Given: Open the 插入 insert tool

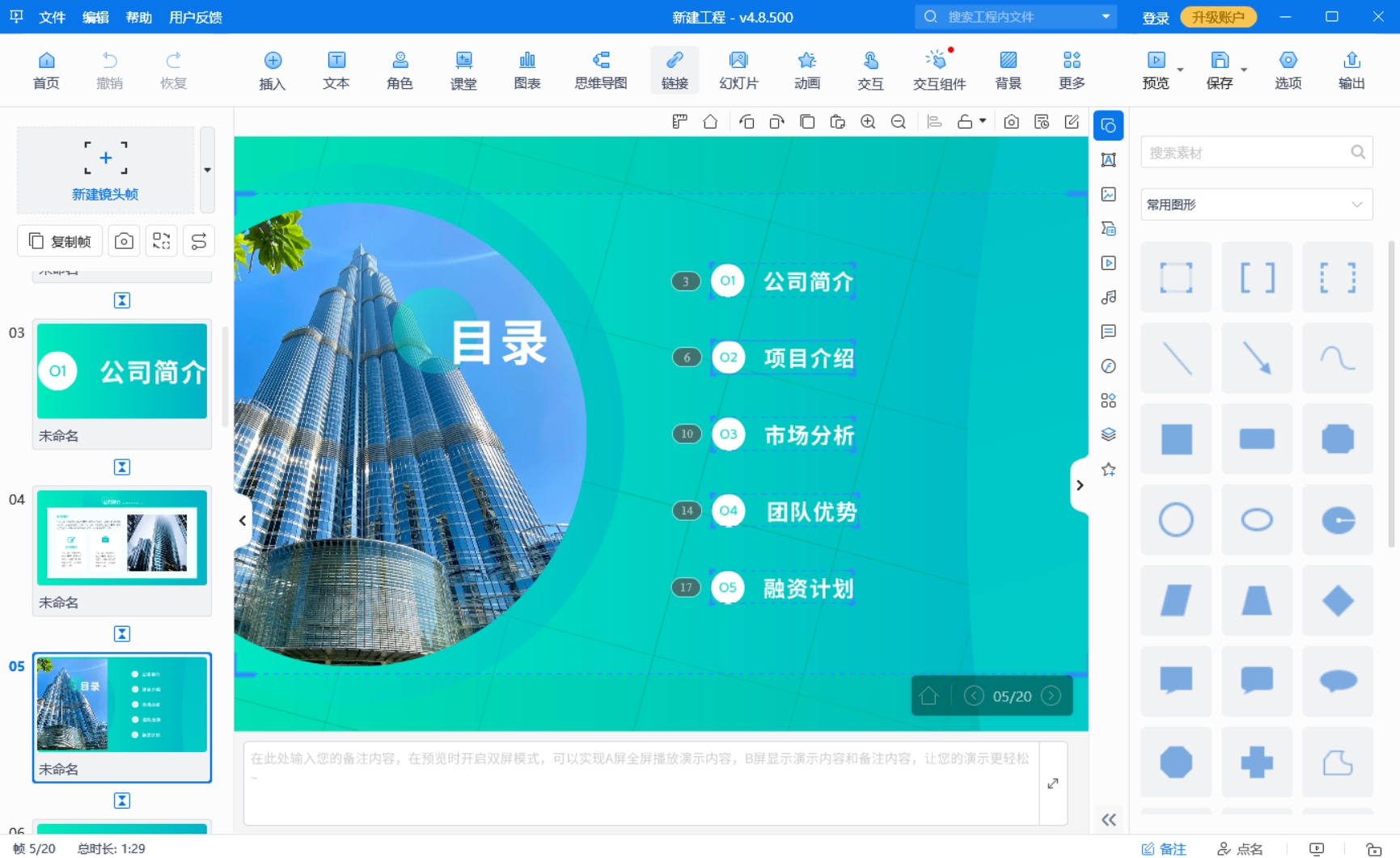Looking at the screenshot, I should click(x=273, y=70).
